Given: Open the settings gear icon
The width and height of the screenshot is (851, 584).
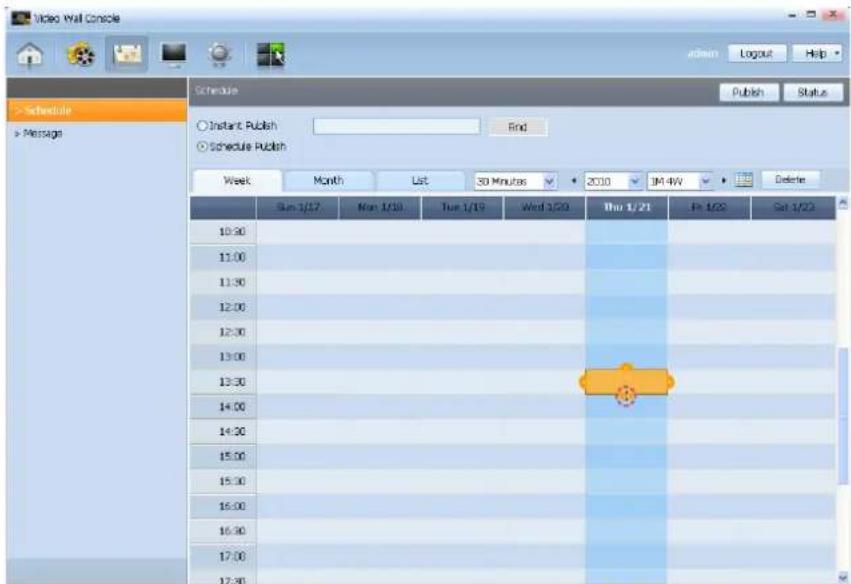Looking at the screenshot, I should 219,54.
